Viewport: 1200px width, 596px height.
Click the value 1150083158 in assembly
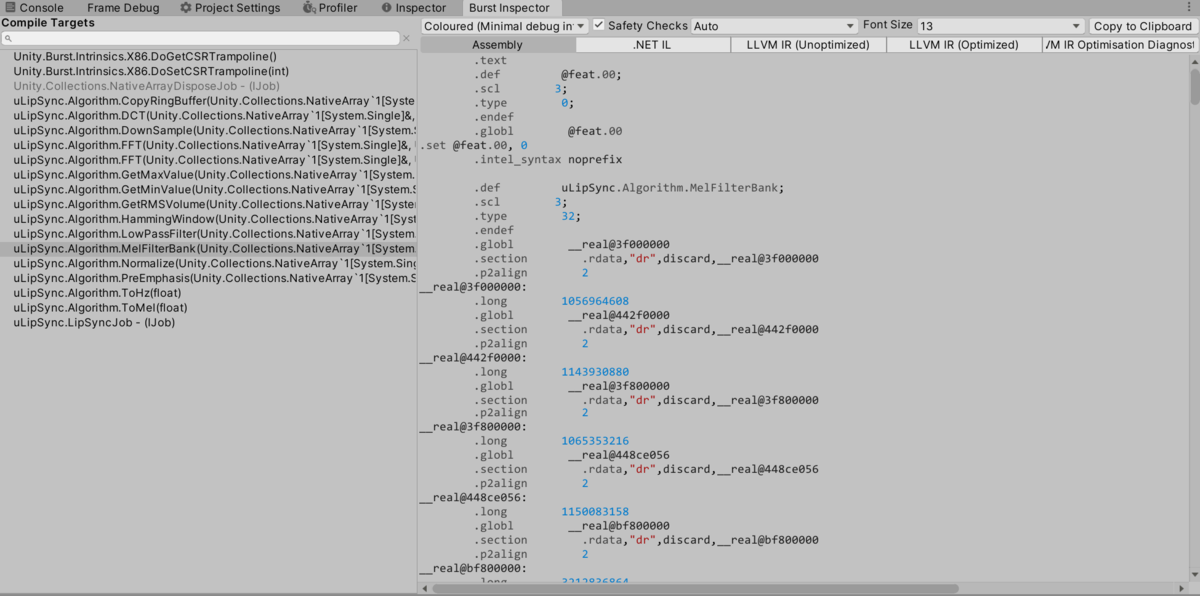tap(595, 512)
